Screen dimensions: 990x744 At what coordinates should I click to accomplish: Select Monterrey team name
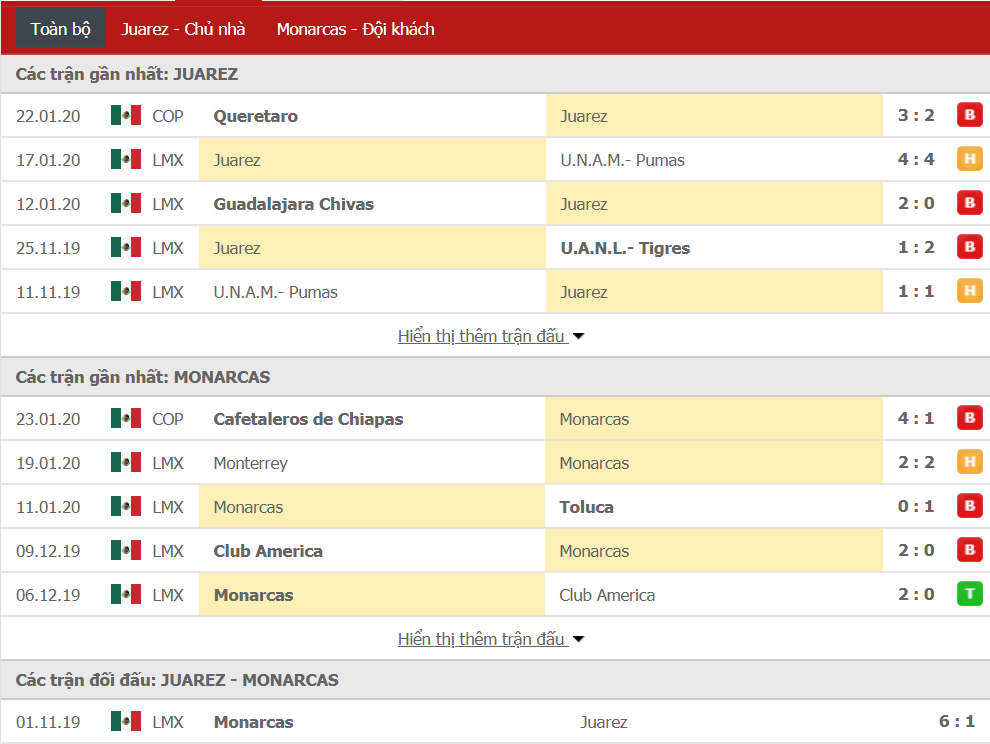tap(251, 463)
